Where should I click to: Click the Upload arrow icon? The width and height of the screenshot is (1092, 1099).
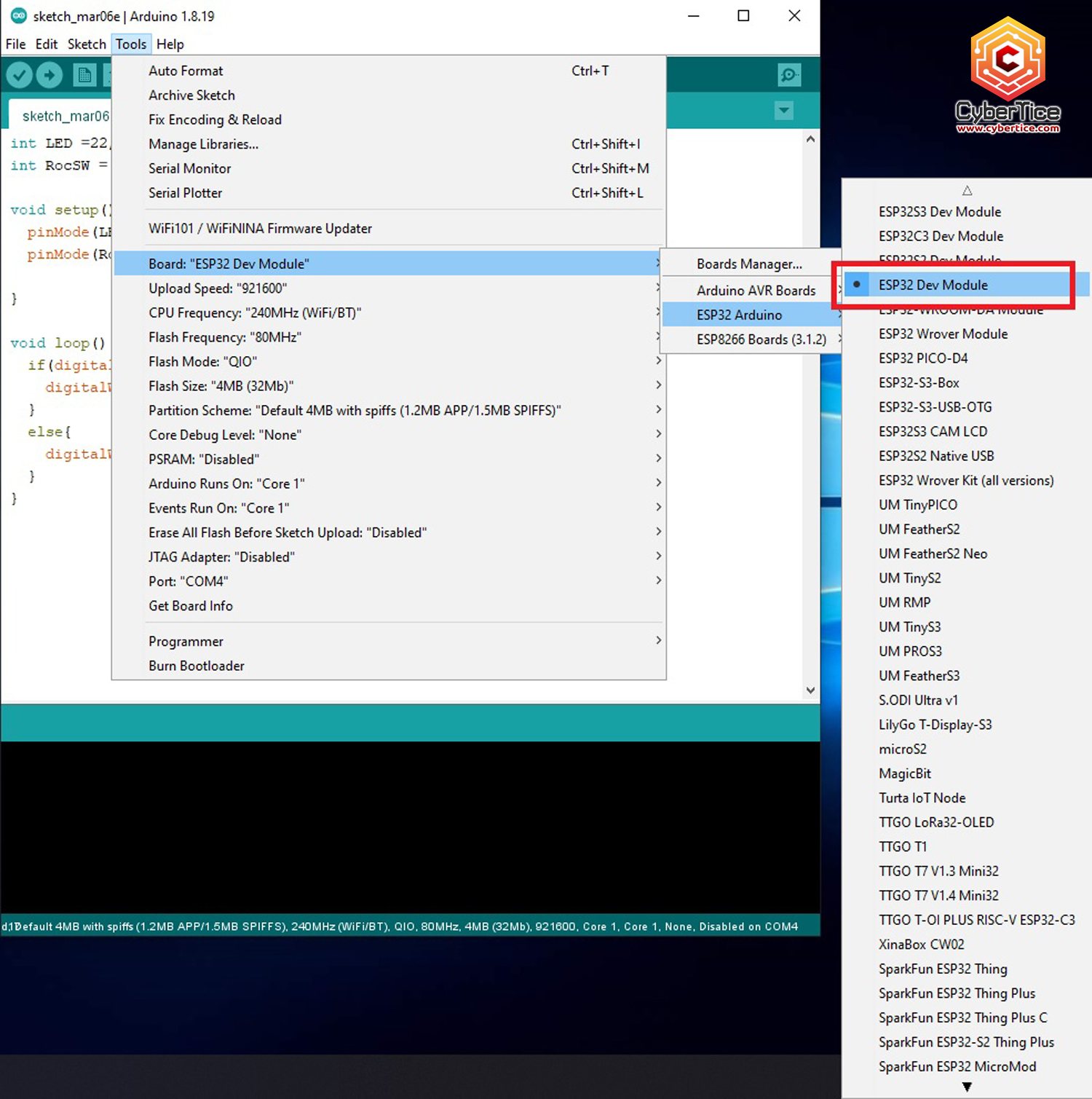(x=49, y=75)
